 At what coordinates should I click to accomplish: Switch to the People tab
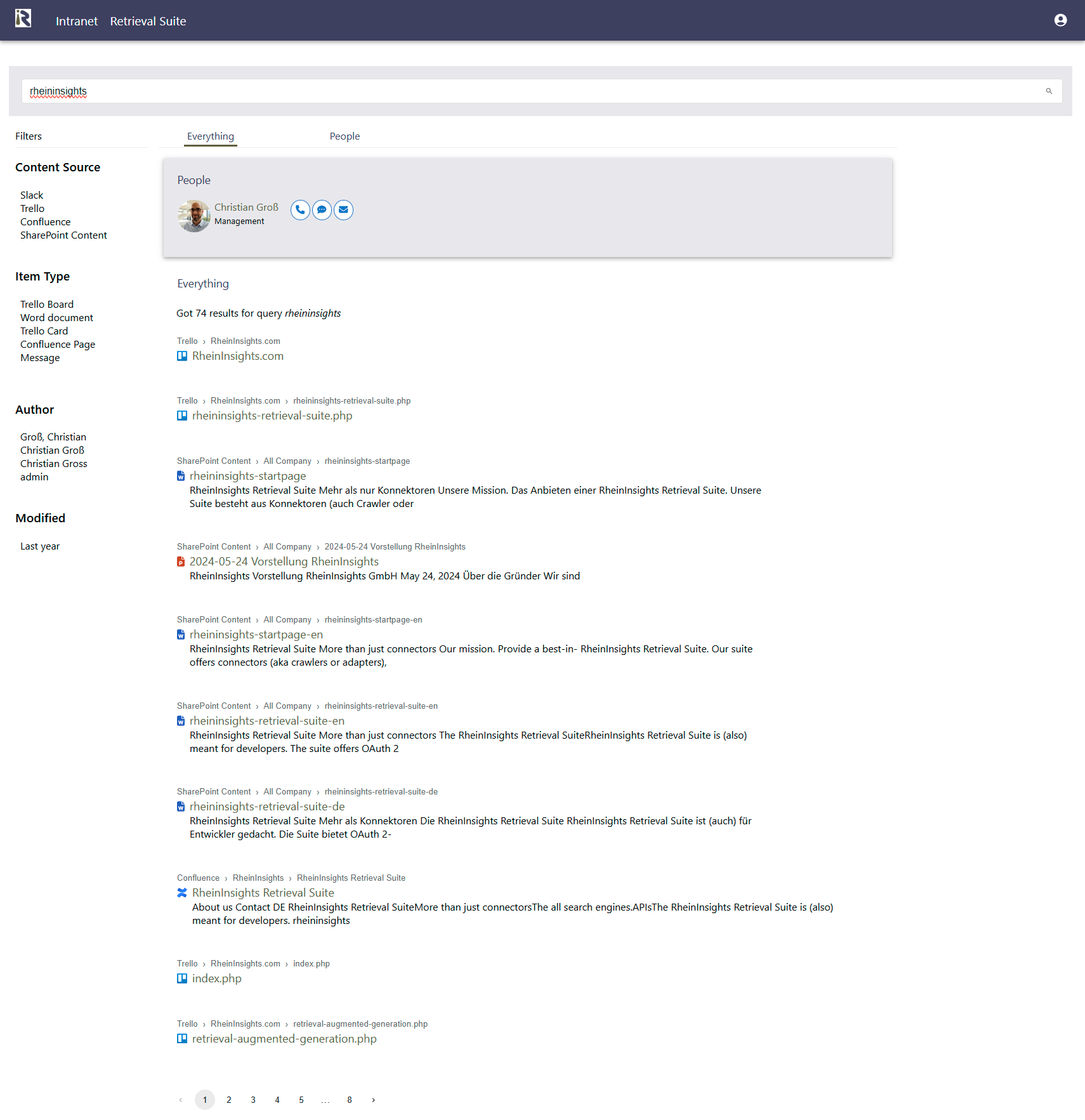[345, 136]
